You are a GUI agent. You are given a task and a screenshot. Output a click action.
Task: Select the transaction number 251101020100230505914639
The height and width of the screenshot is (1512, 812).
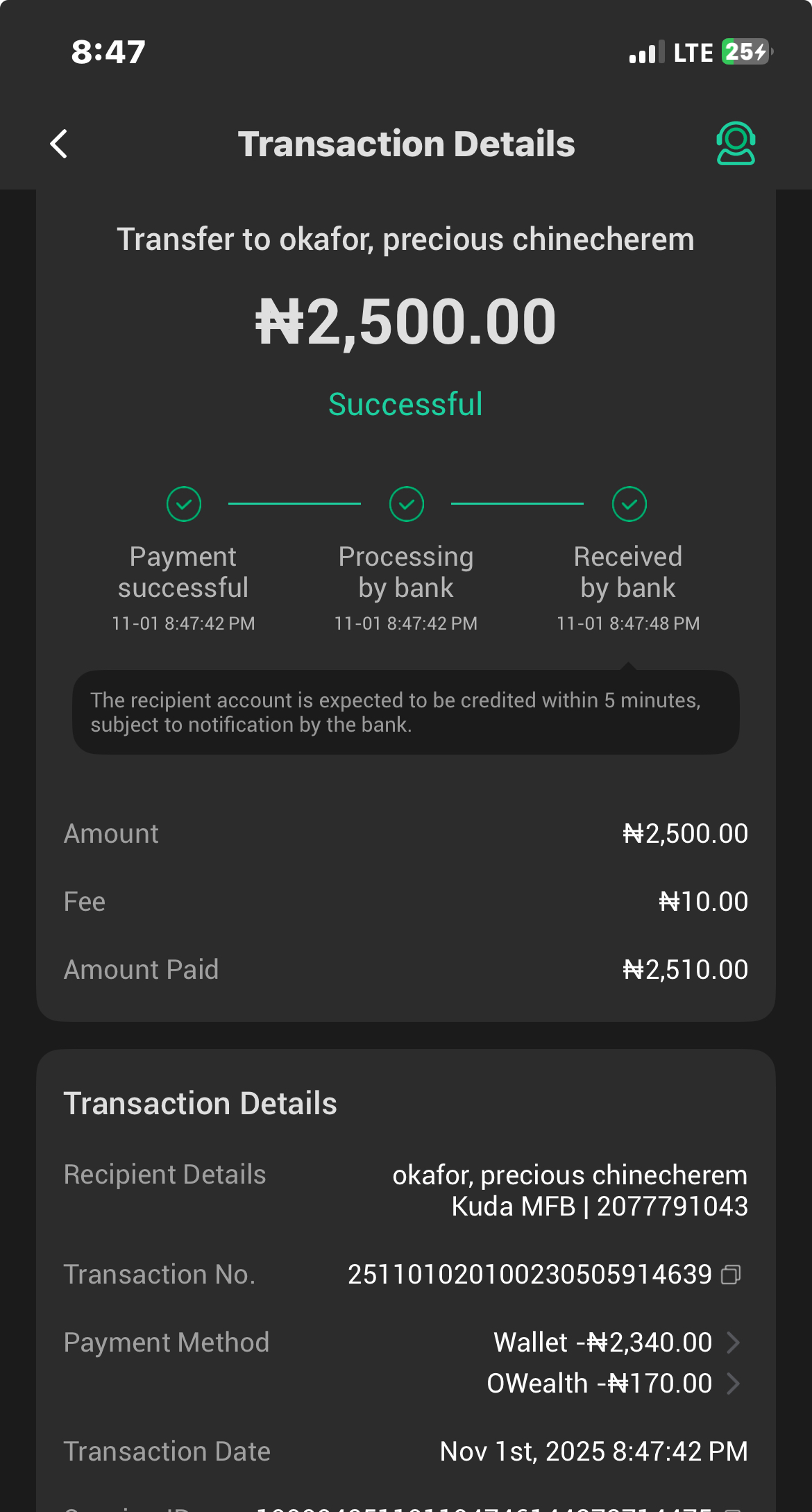[x=530, y=1275]
